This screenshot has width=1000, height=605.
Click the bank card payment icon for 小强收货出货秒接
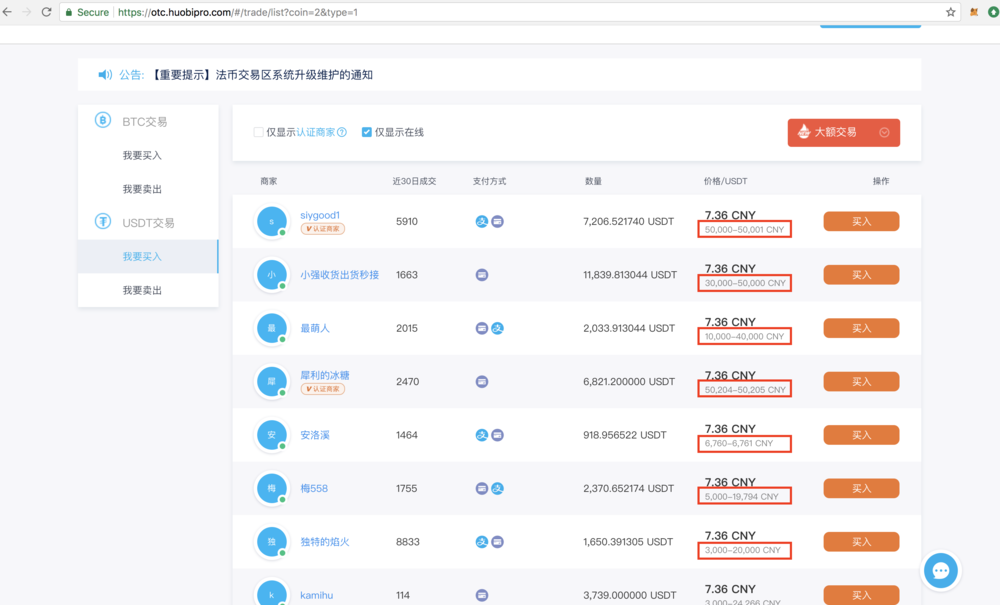pyautogui.click(x=482, y=274)
